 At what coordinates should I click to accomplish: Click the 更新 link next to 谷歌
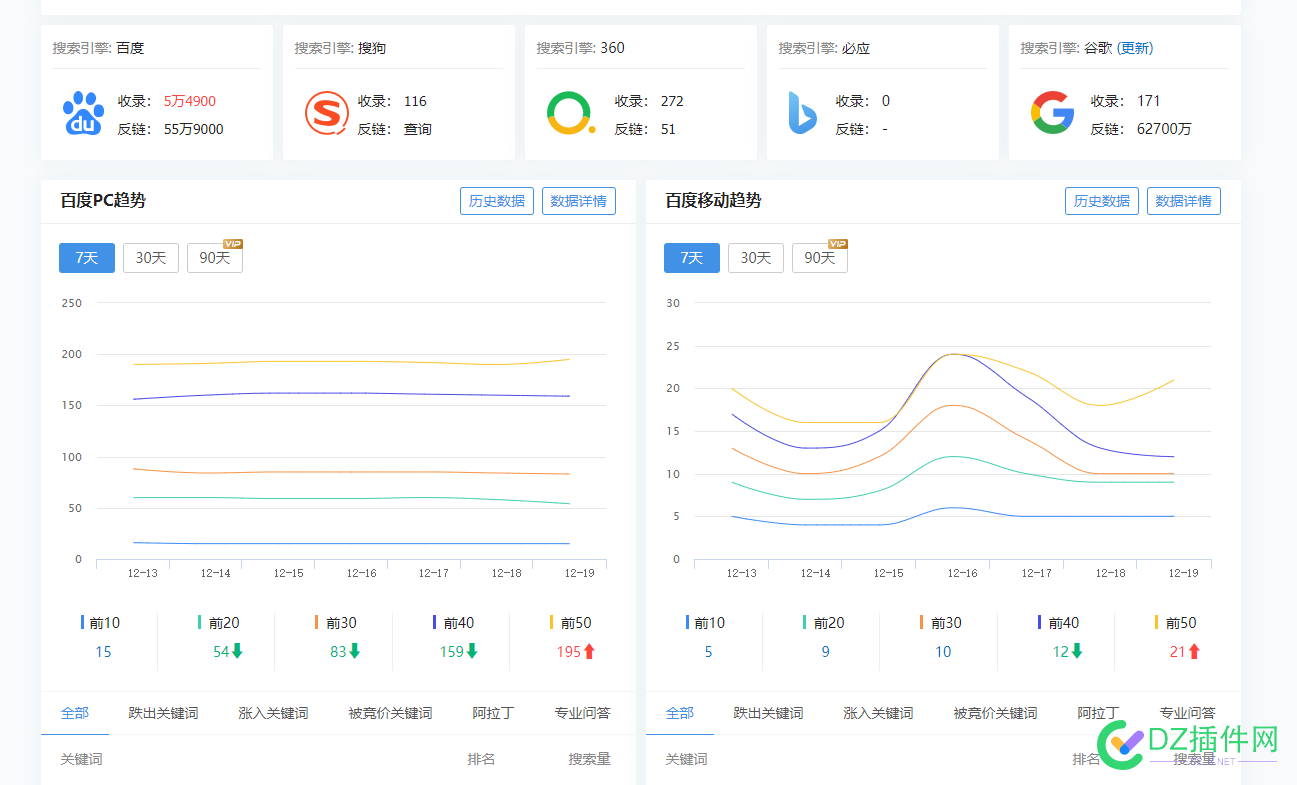click(x=1135, y=48)
